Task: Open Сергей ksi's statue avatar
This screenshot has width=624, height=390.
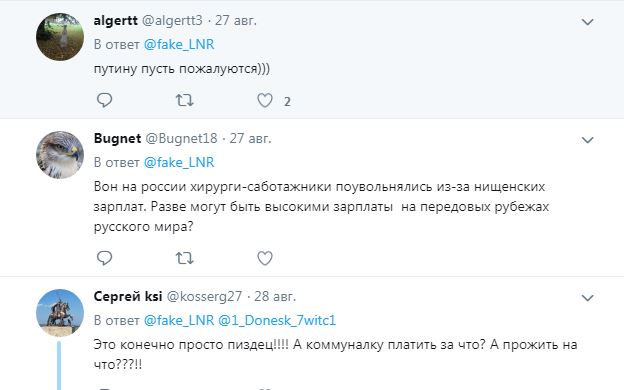Action: tap(60, 313)
